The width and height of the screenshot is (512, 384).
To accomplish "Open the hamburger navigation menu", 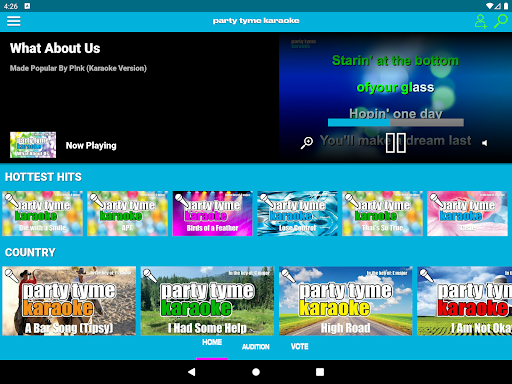I will (14, 21).
